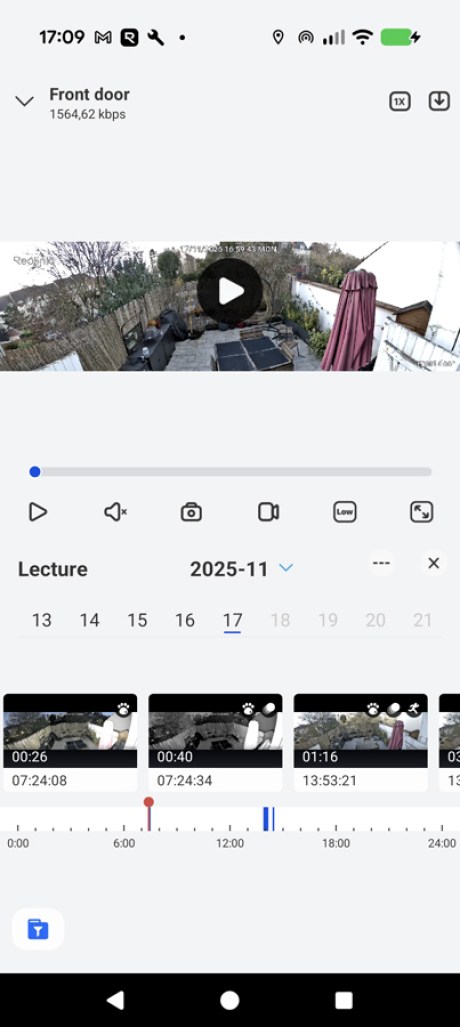Tap the small play icon below the progress bar

pyautogui.click(x=38, y=512)
